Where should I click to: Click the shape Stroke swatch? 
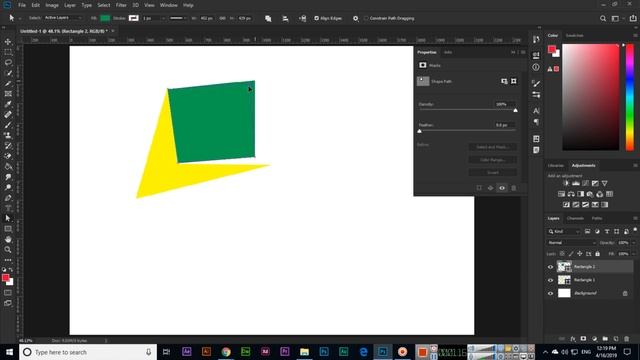click(133, 18)
